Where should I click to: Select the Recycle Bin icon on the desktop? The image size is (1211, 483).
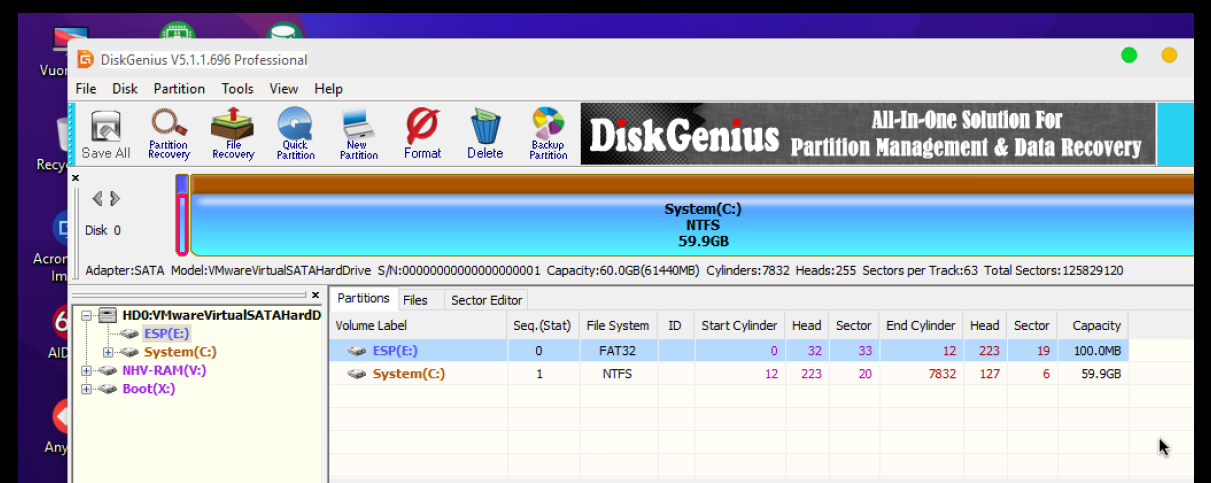60,135
